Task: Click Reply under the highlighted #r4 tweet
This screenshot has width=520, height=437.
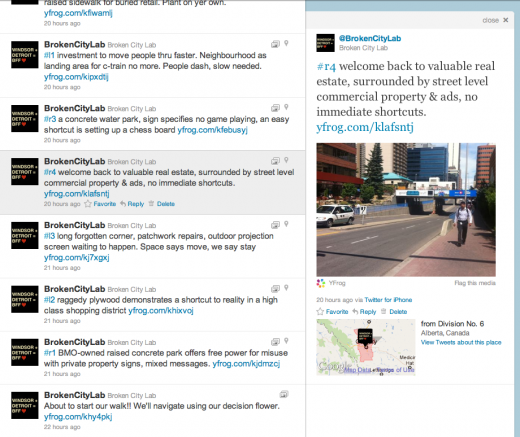Action: tap(132, 204)
